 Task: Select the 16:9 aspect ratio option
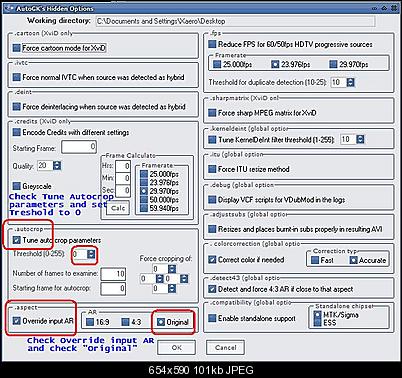90,322
